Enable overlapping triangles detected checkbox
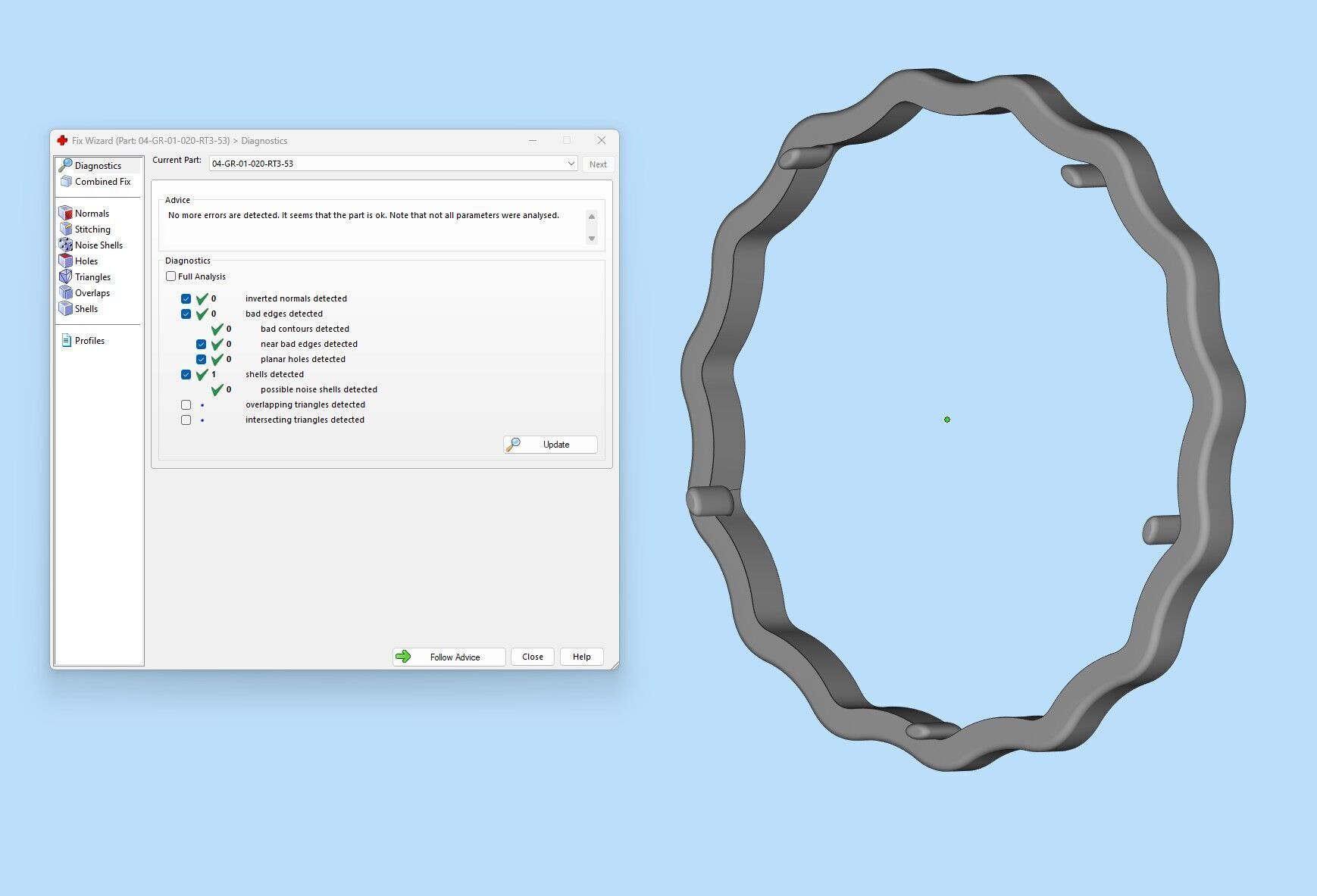The height and width of the screenshot is (896, 1317). coord(186,404)
